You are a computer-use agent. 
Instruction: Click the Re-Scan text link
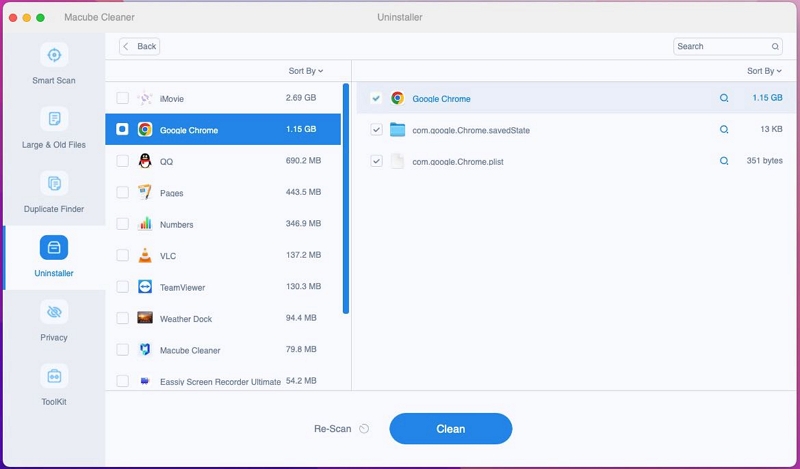333,429
